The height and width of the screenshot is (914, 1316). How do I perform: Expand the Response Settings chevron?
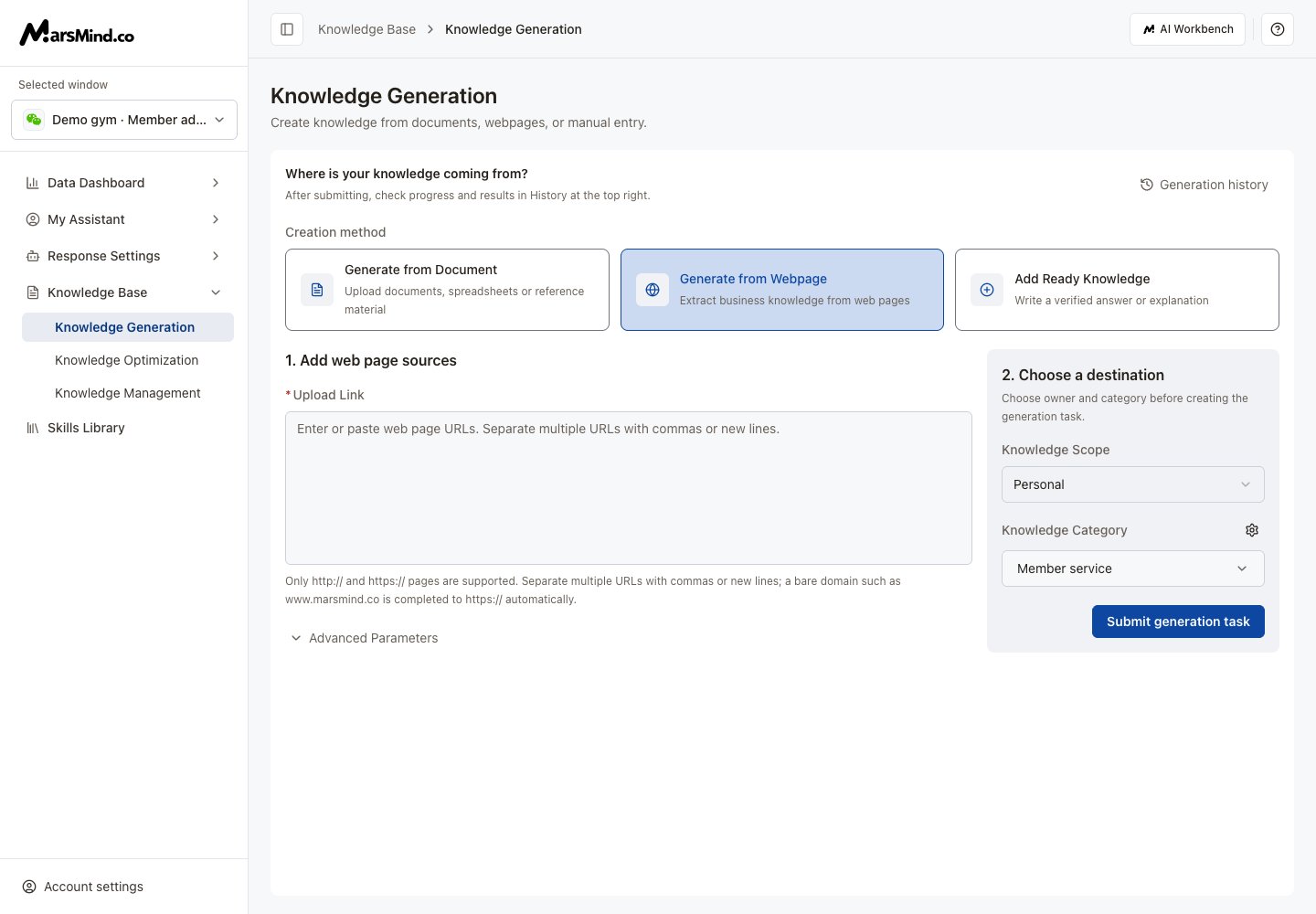pyautogui.click(x=216, y=256)
